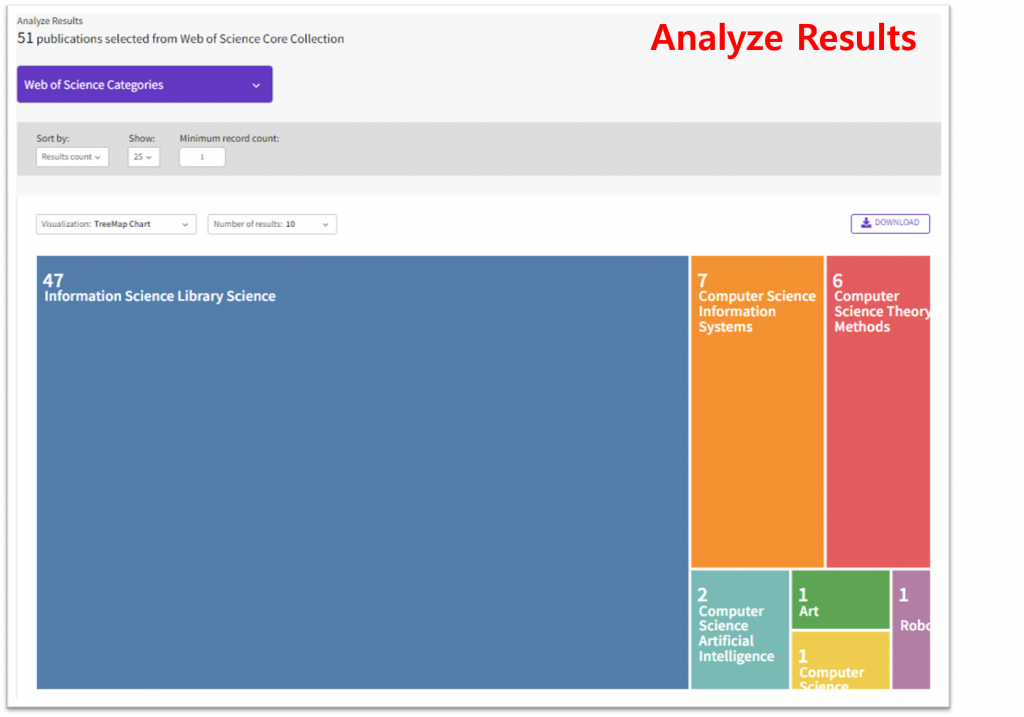Open the Show 25 dropdown
The image size is (1024, 717).
(143, 157)
